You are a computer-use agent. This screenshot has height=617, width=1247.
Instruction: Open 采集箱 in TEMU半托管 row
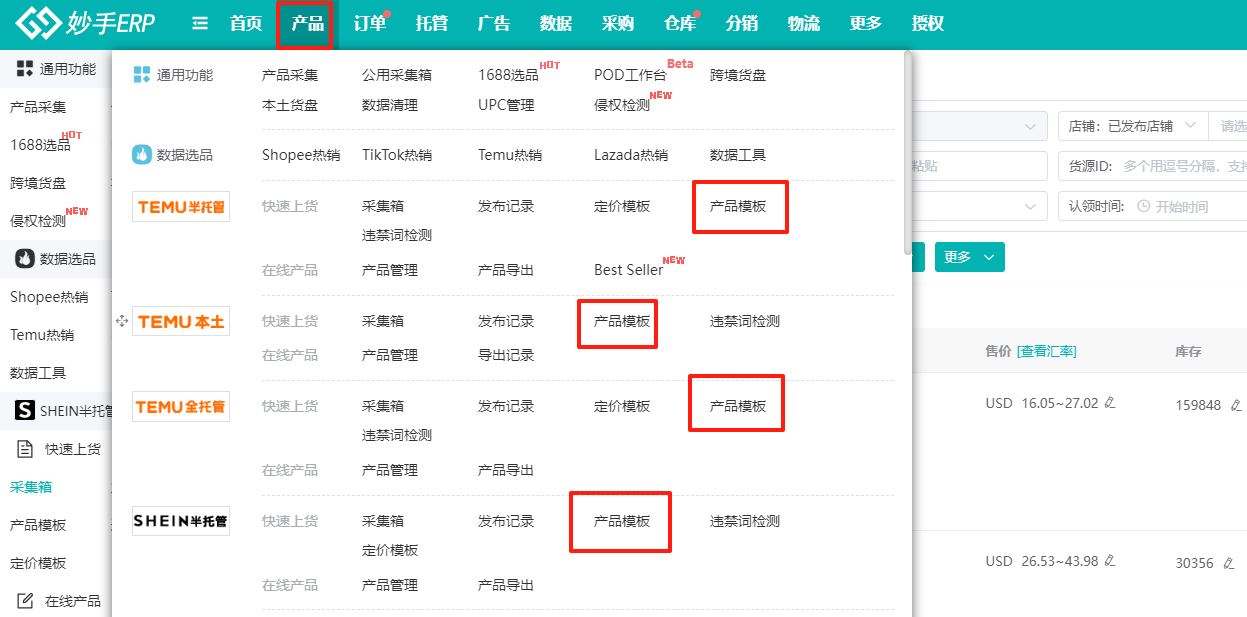(x=383, y=206)
